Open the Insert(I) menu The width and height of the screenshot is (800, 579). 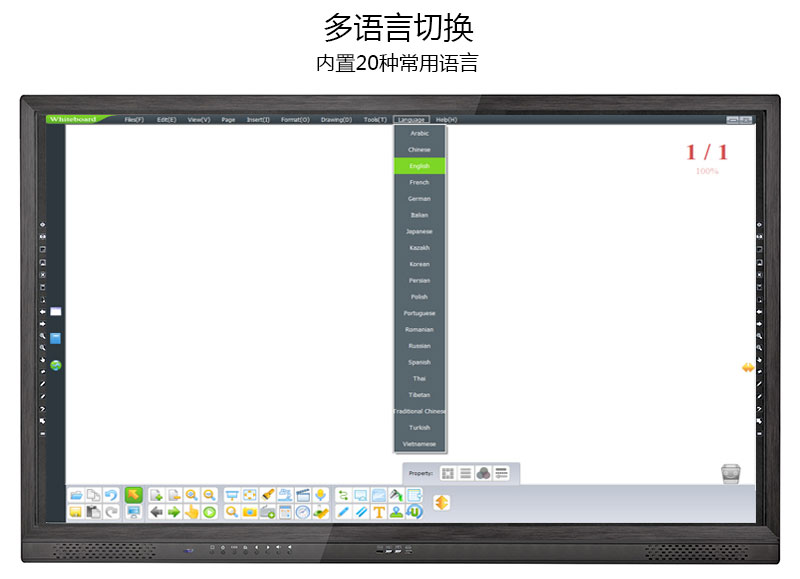pos(258,119)
